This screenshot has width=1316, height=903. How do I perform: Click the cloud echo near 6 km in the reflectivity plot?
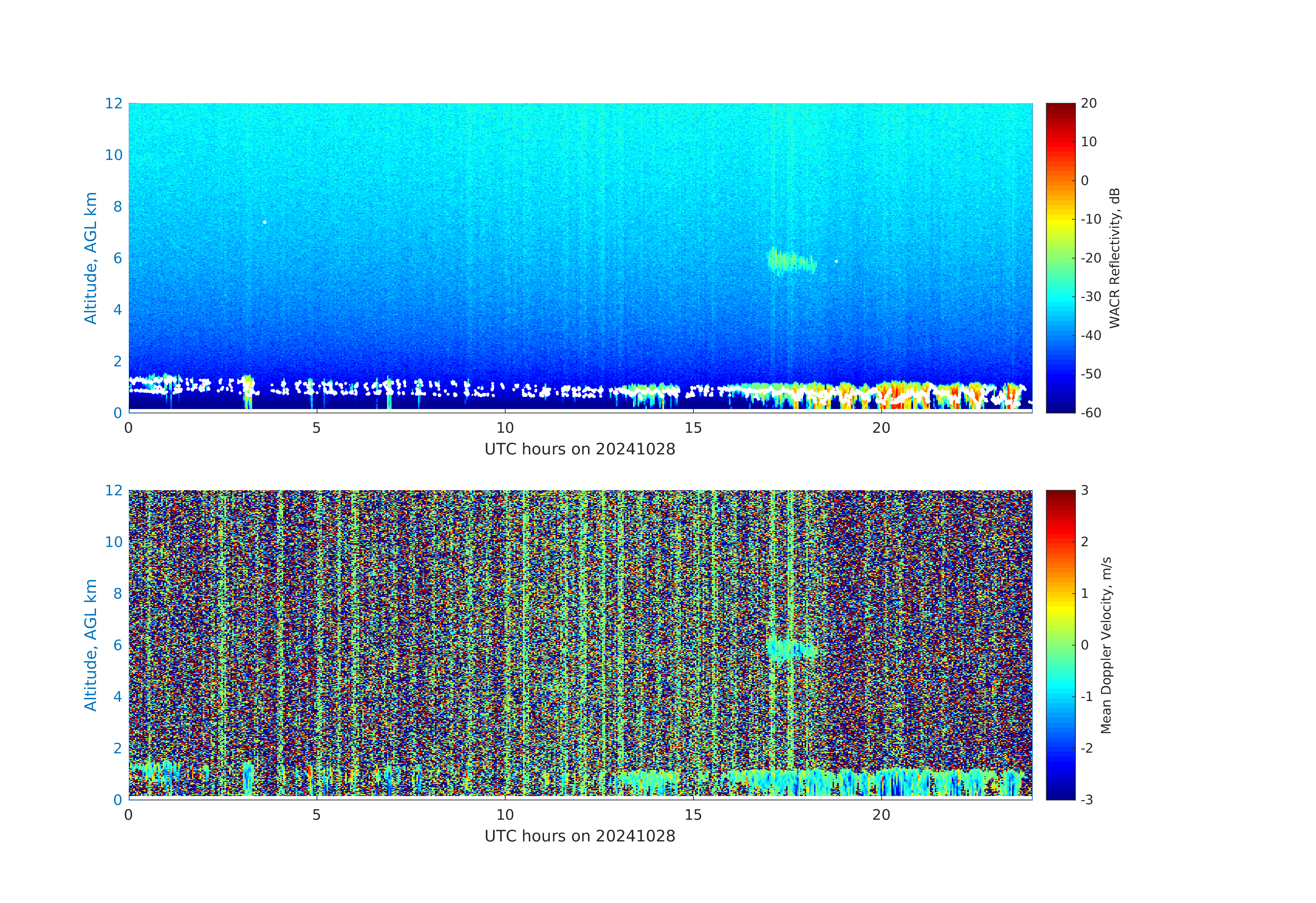click(x=791, y=261)
